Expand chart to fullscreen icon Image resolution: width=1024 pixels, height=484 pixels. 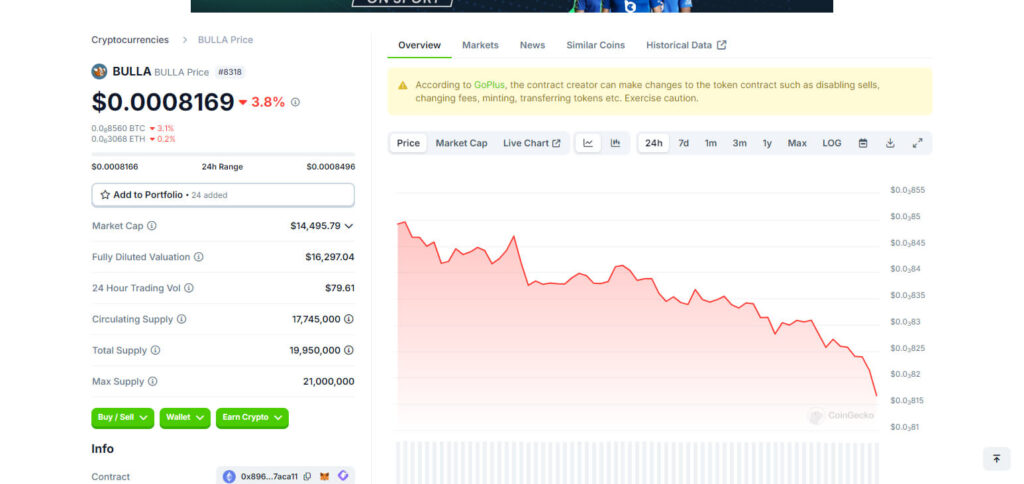pyautogui.click(x=918, y=143)
